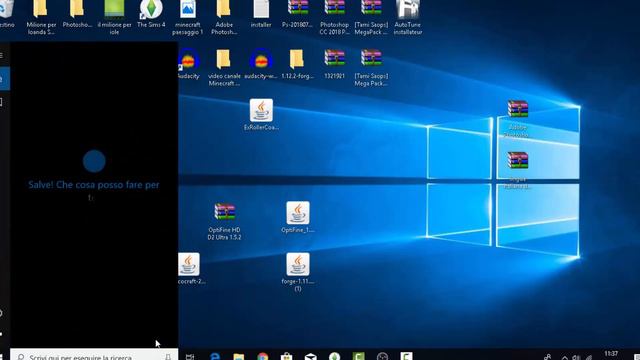Click the 'Scrivi qui per eseguire la ricerca' search box

click(94, 355)
